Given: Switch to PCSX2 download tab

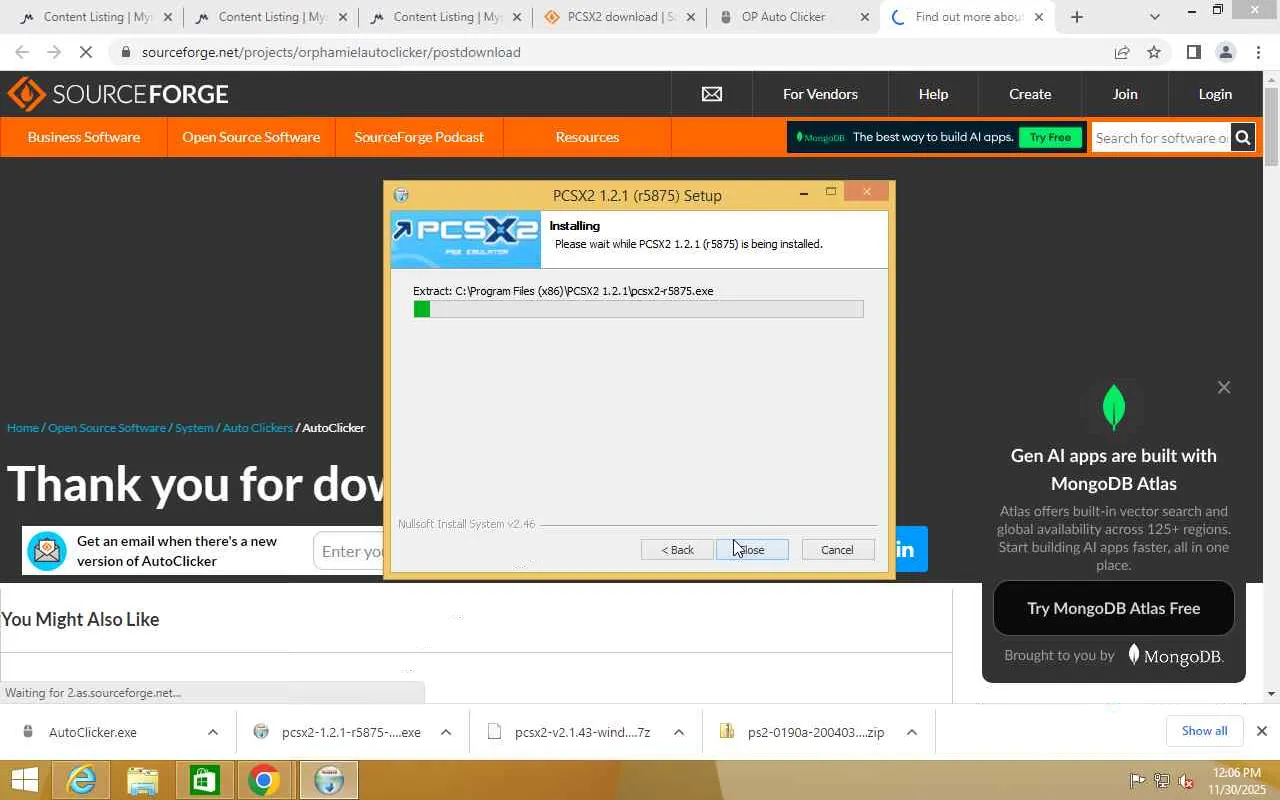Looking at the screenshot, I should point(619,17).
